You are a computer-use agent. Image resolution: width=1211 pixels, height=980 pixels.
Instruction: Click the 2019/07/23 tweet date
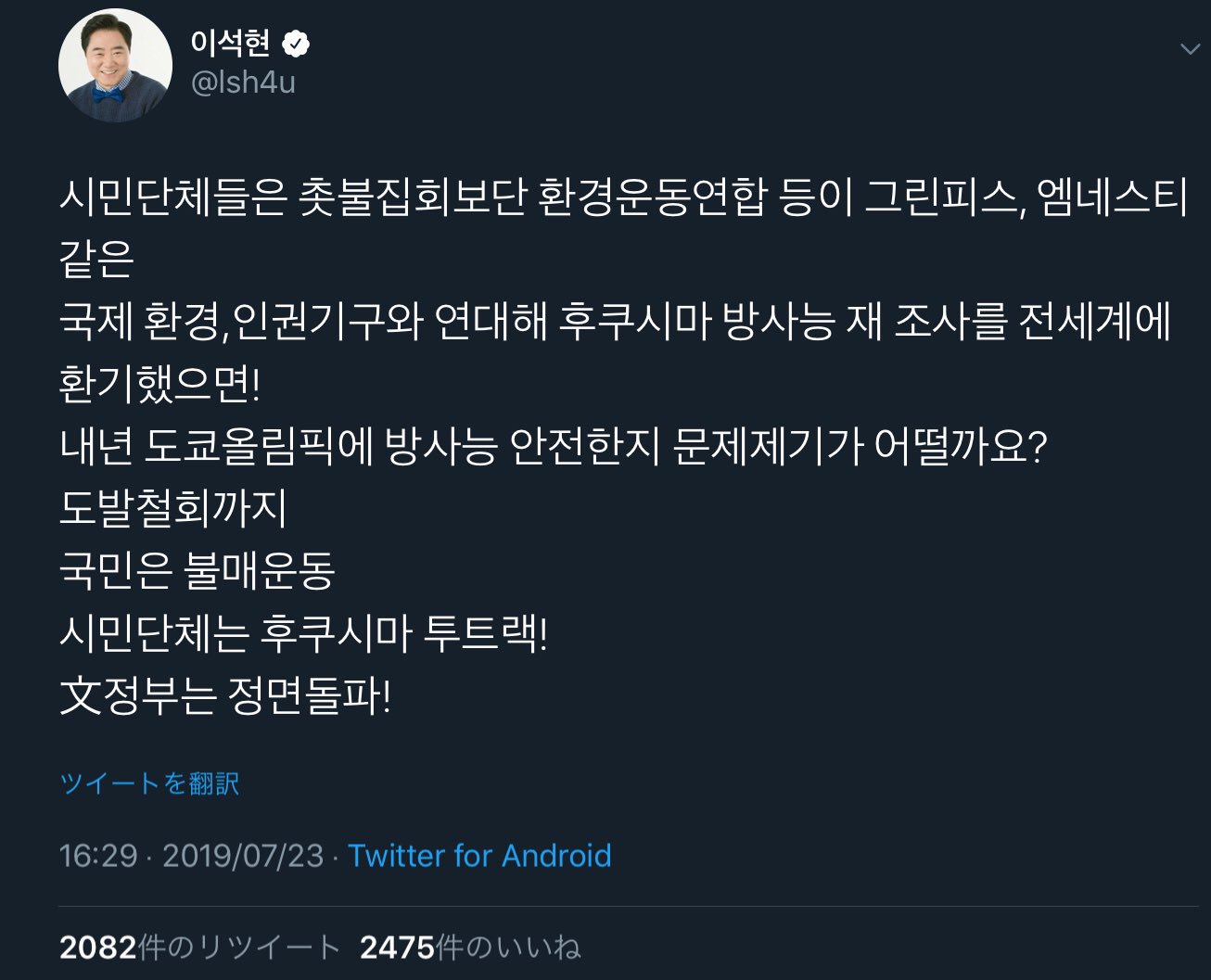coord(243,855)
